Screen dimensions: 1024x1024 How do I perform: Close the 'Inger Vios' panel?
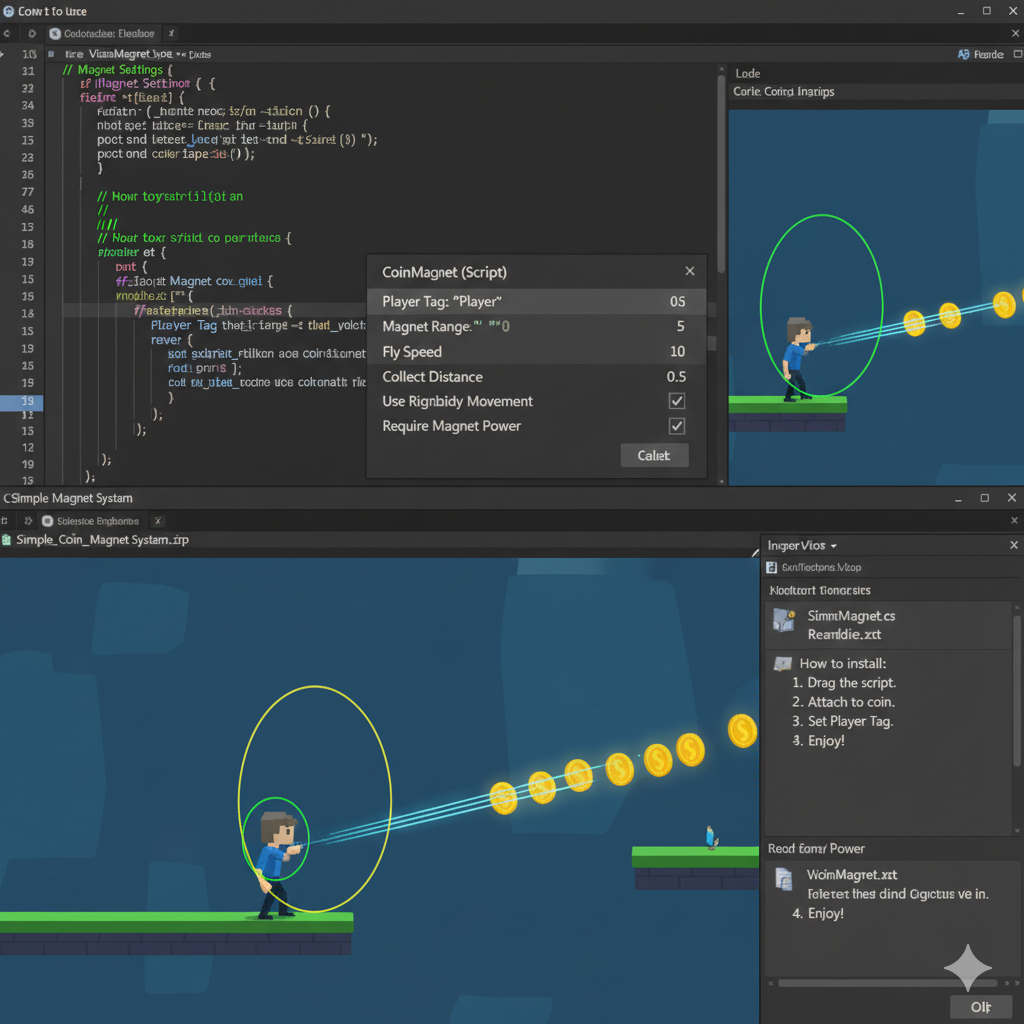1014,545
